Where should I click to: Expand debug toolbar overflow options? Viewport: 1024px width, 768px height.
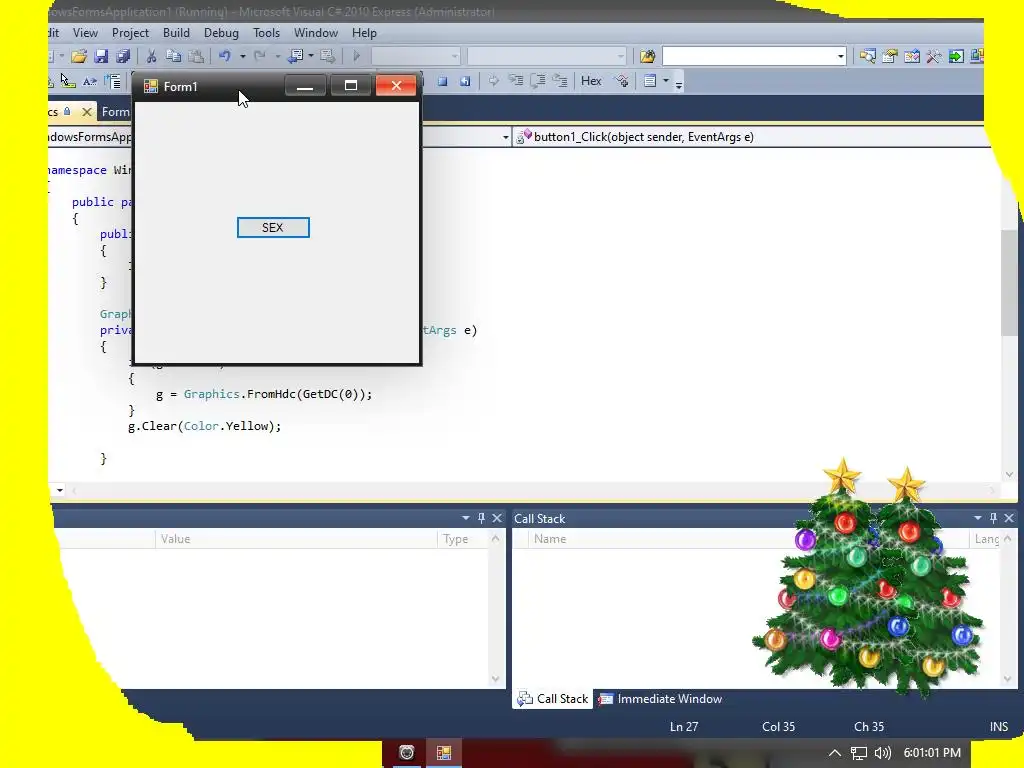coord(679,84)
